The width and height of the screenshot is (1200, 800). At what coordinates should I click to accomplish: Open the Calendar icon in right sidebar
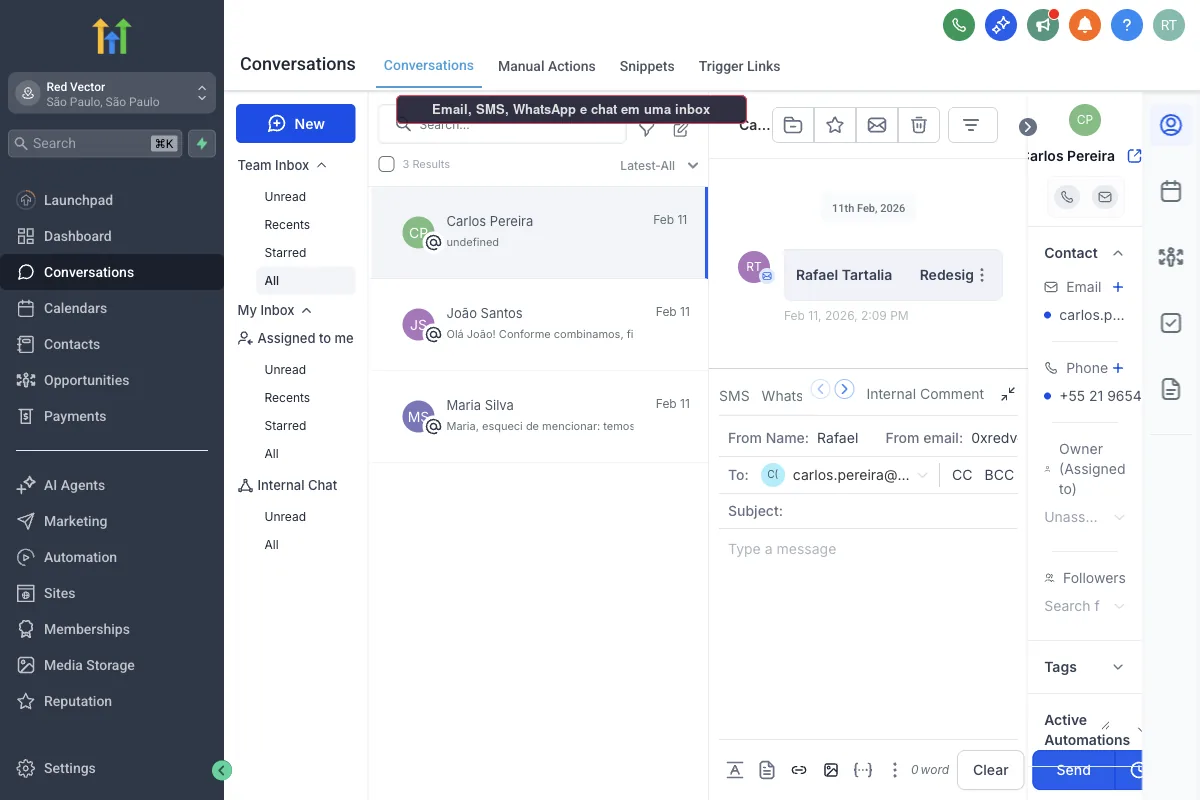coord(1171,190)
